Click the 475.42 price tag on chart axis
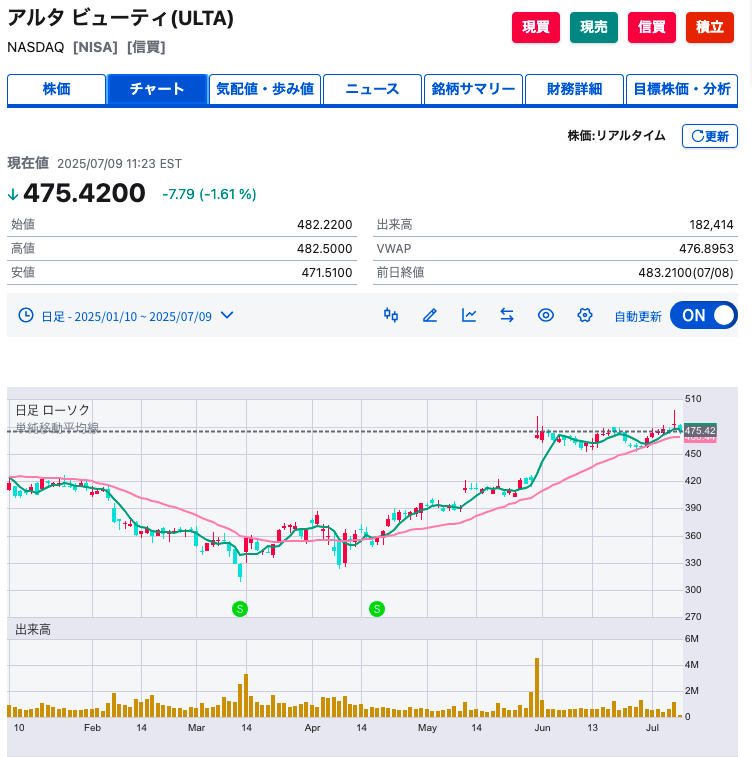 coord(700,430)
